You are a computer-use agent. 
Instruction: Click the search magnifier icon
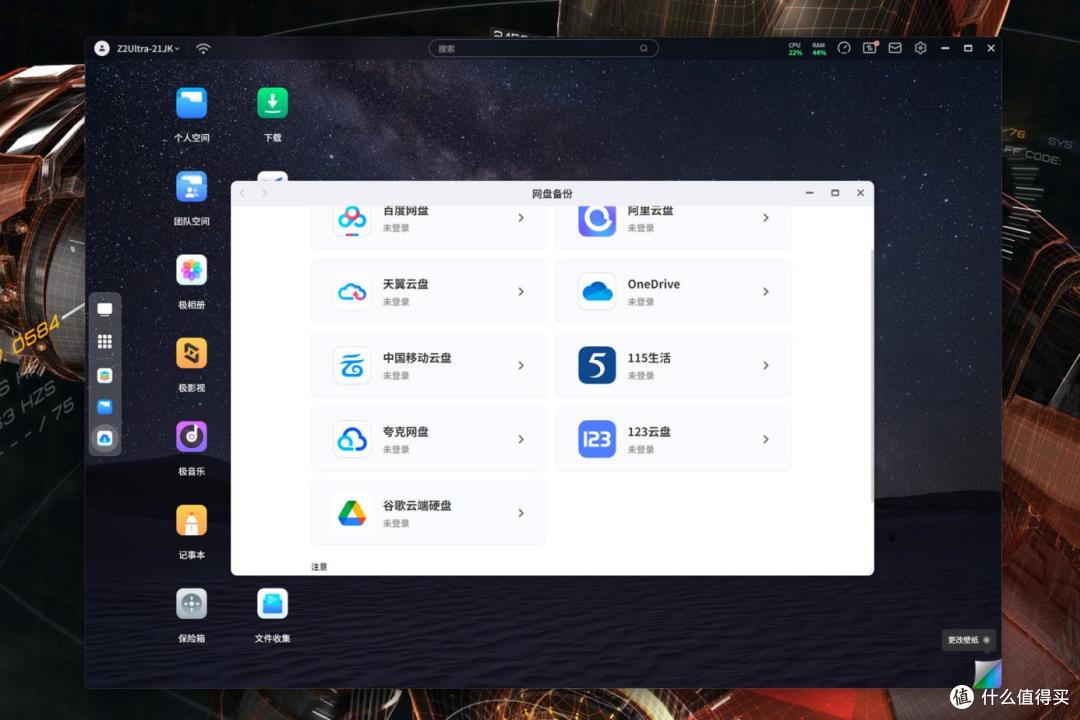point(644,48)
